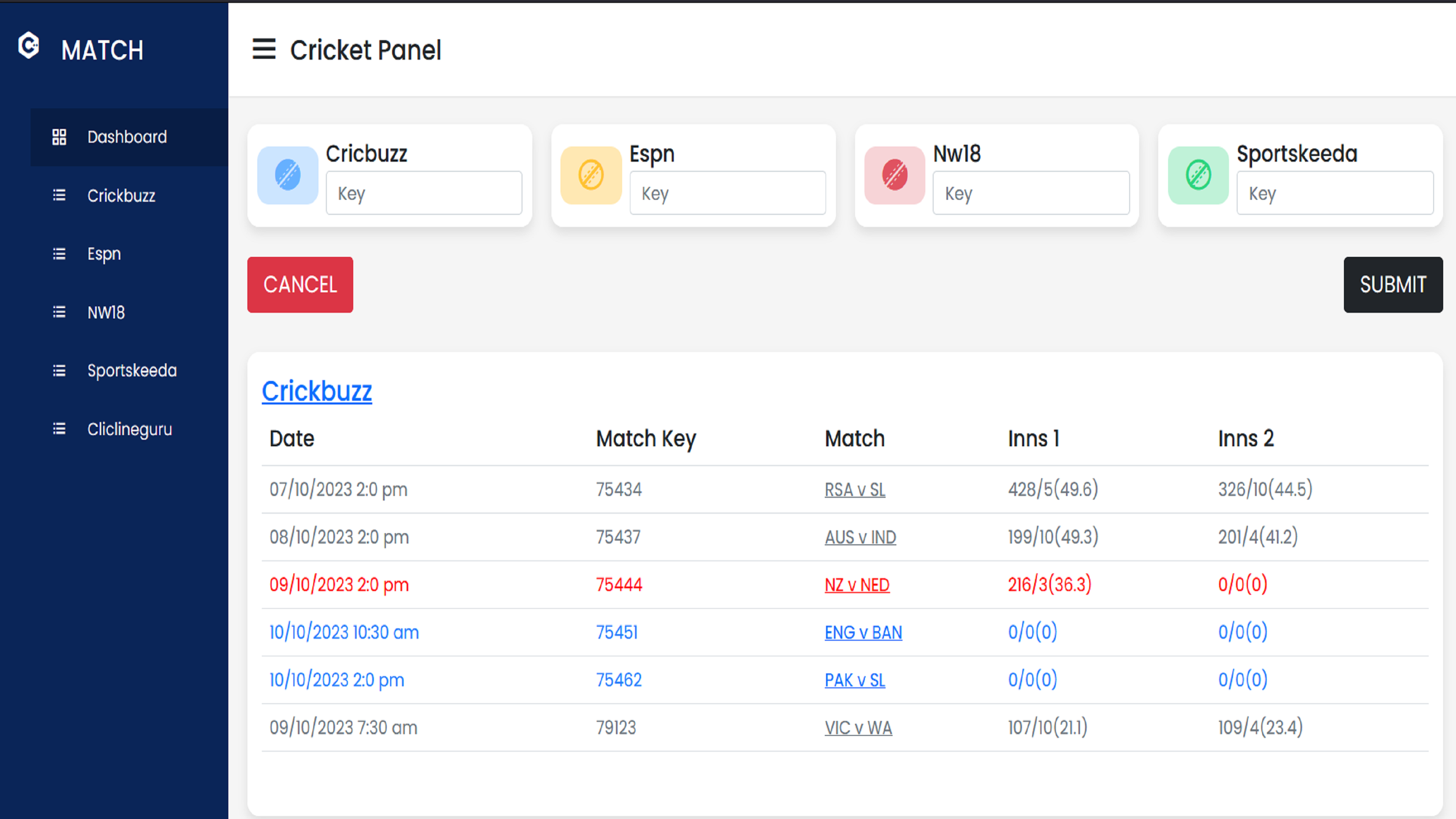This screenshot has width=1456, height=819.
Task: Click the Nw18 Key input field
Action: [1032, 193]
